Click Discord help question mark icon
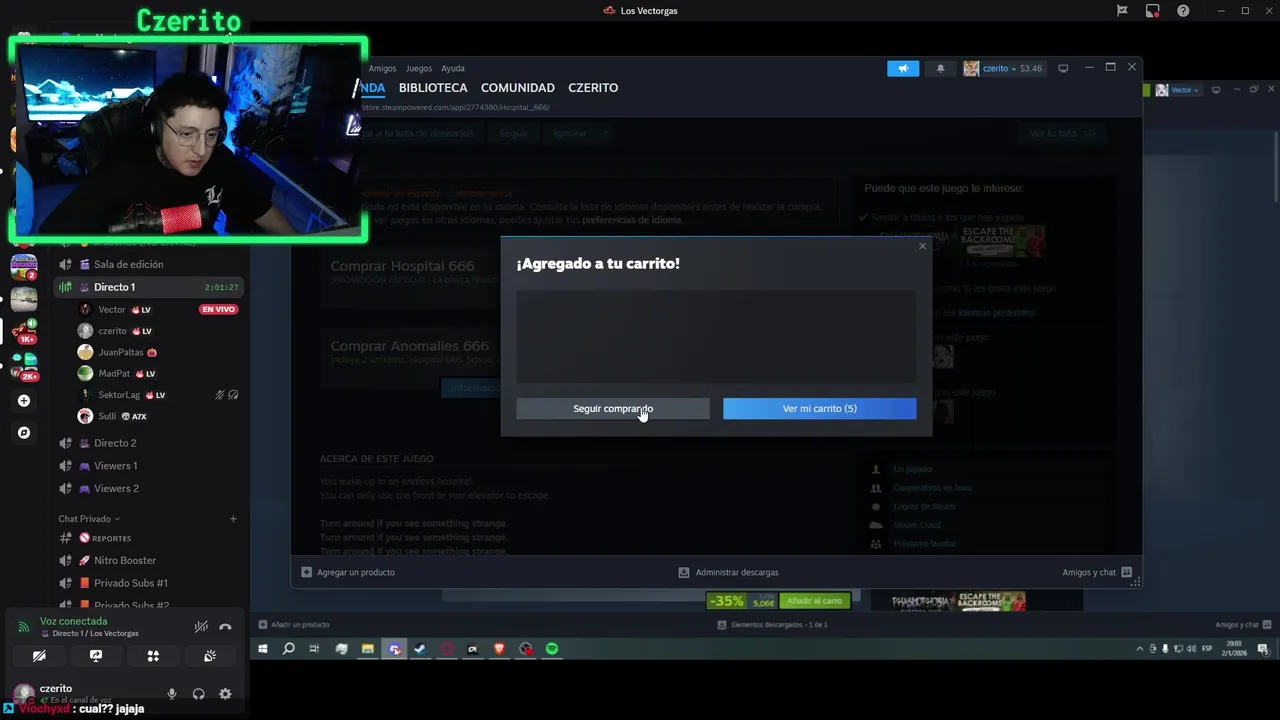The width and height of the screenshot is (1280, 720). click(x=1183, y=11)
